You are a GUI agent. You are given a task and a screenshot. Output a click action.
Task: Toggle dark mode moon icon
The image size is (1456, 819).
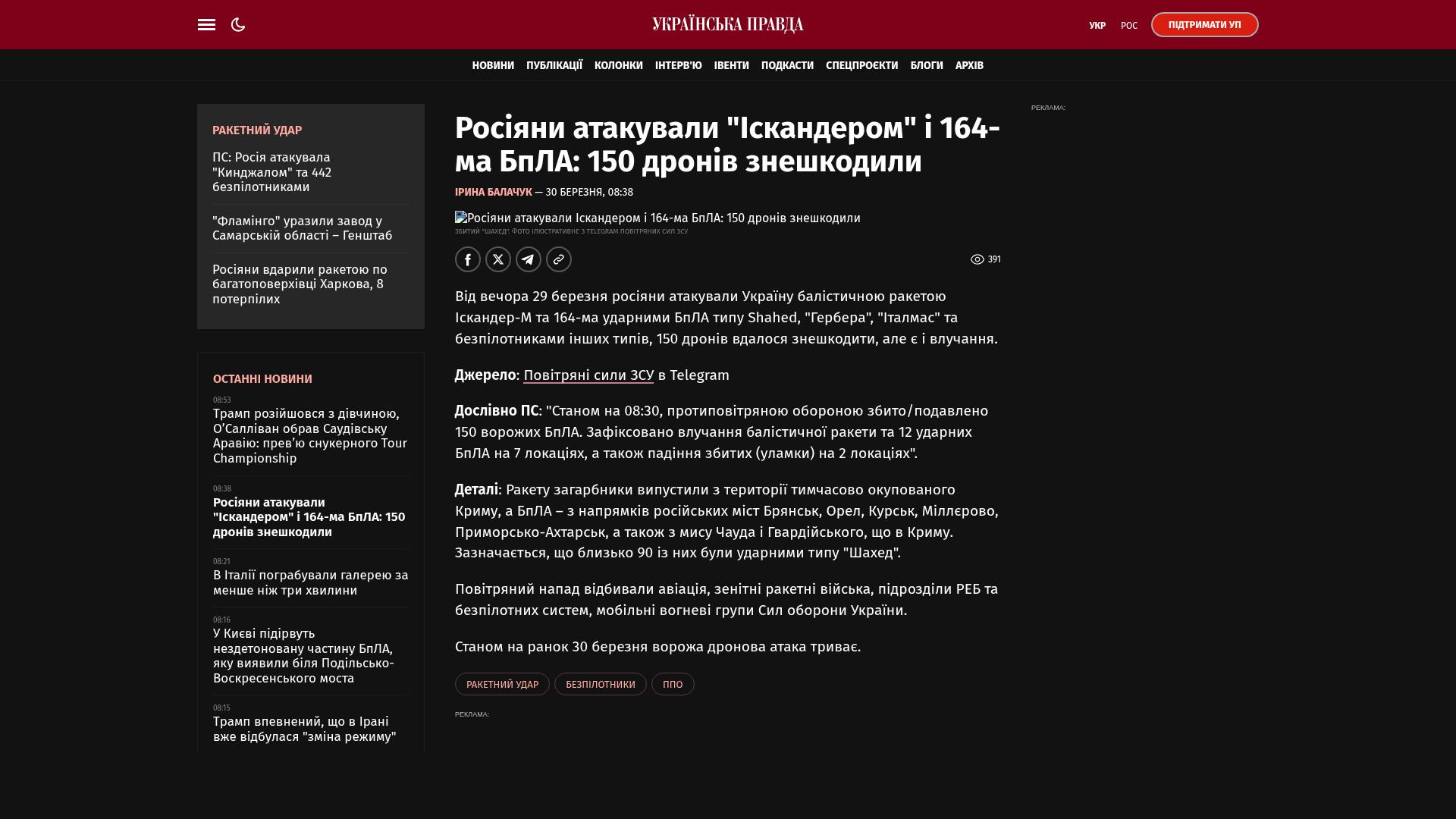tap(238, 25)
